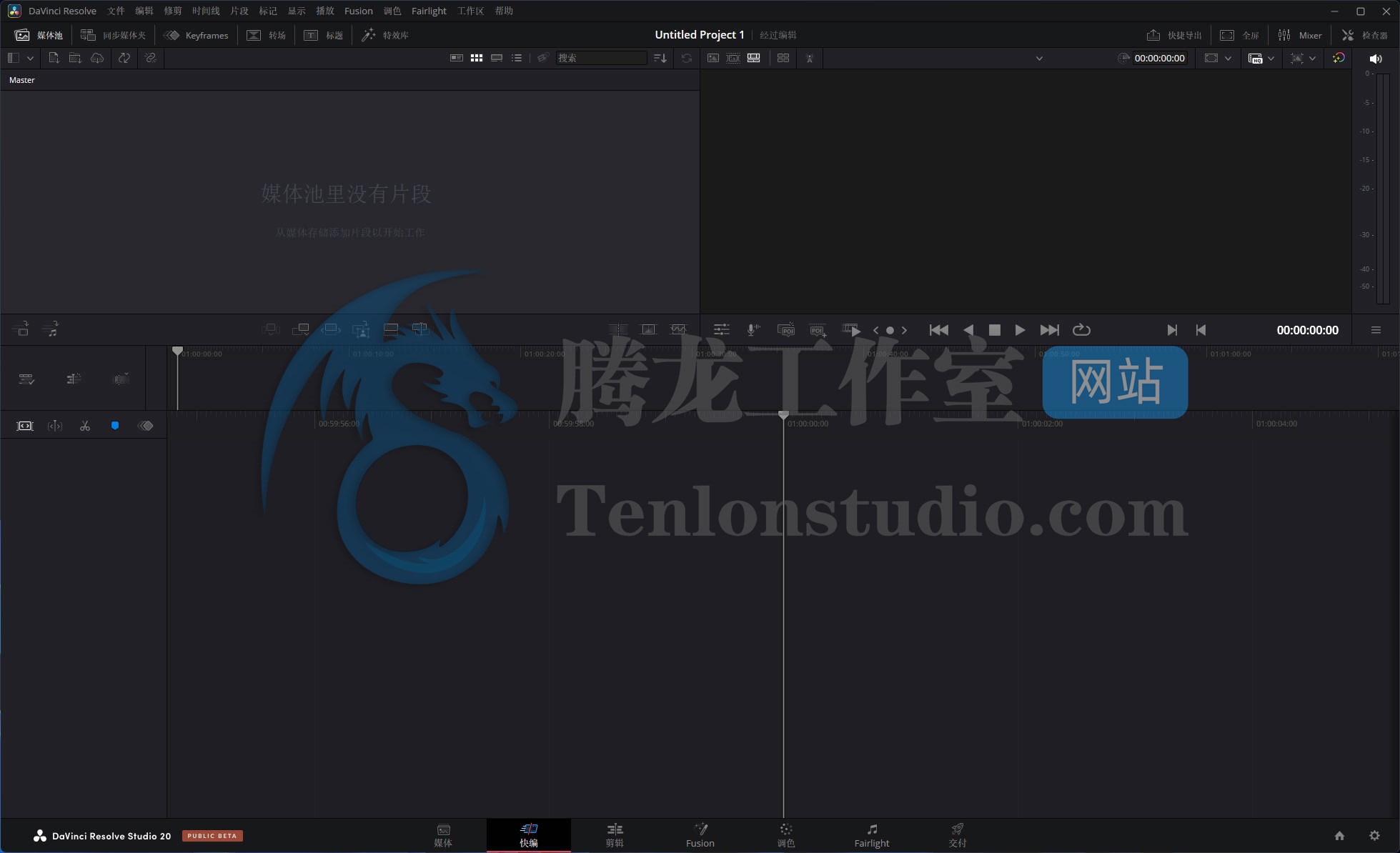Click the viewer duration timecode field
The width and height of the screenshot is (1400, 853).
[x=1159, y=58]
